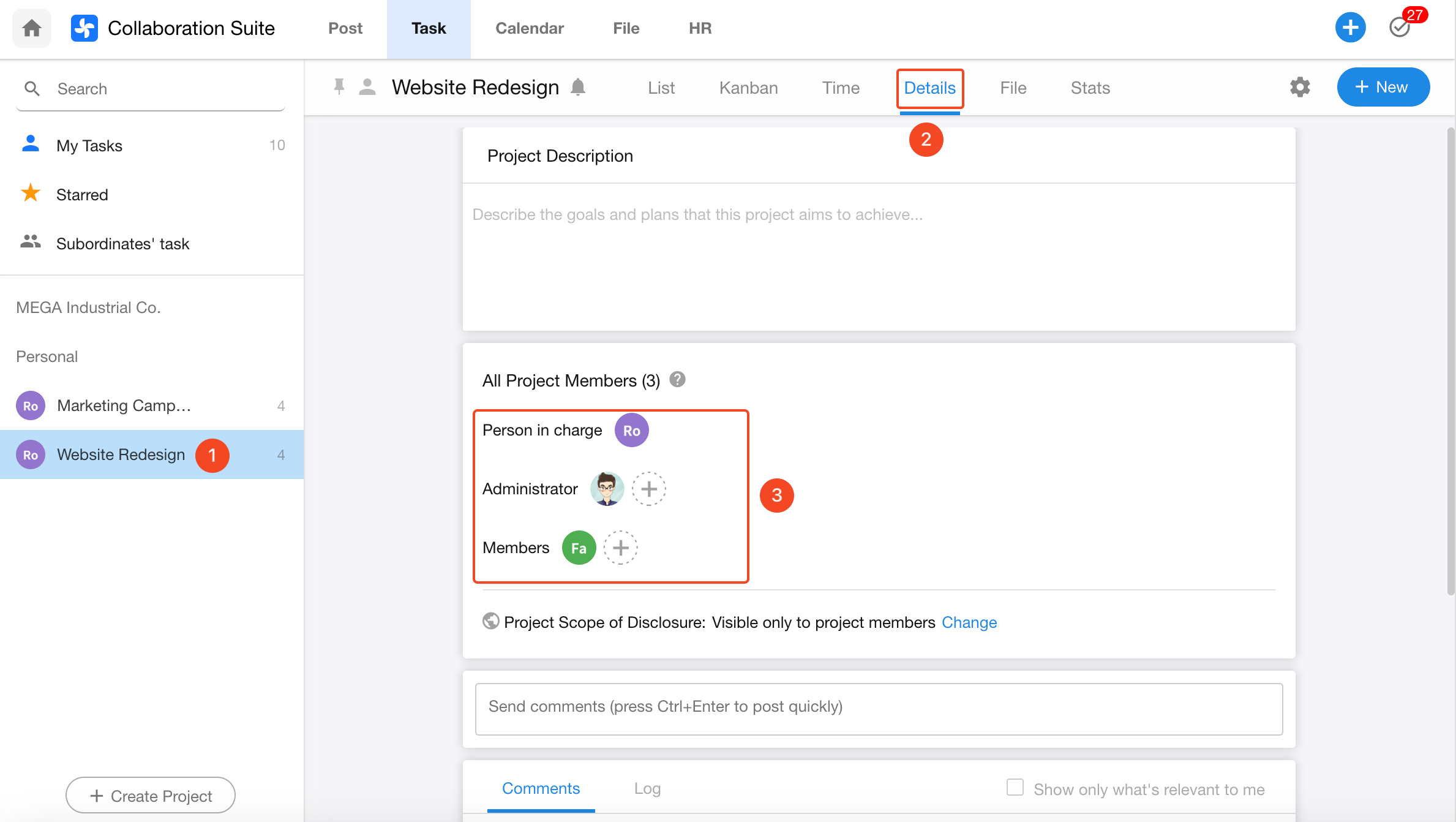Image resolution: width=1456 pixels, height=822 pixels.
Task: Click the home icon button
Action: click(x=32, y=28)
